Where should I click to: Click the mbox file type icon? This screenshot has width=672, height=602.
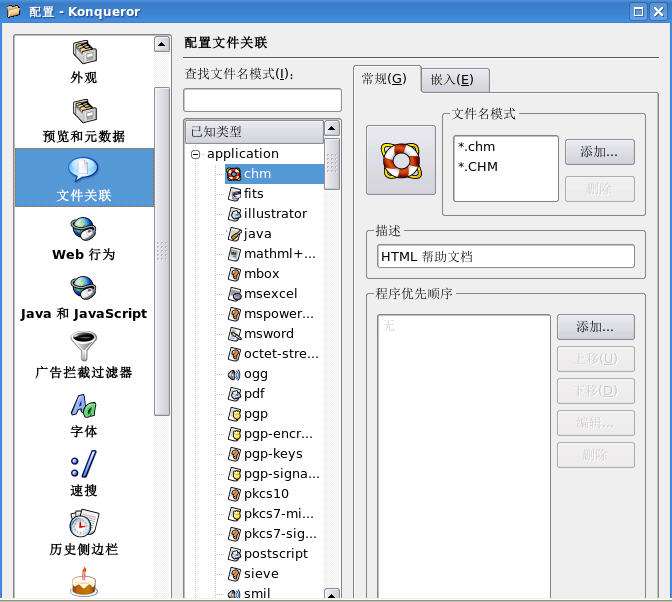[x=234, y=274]
